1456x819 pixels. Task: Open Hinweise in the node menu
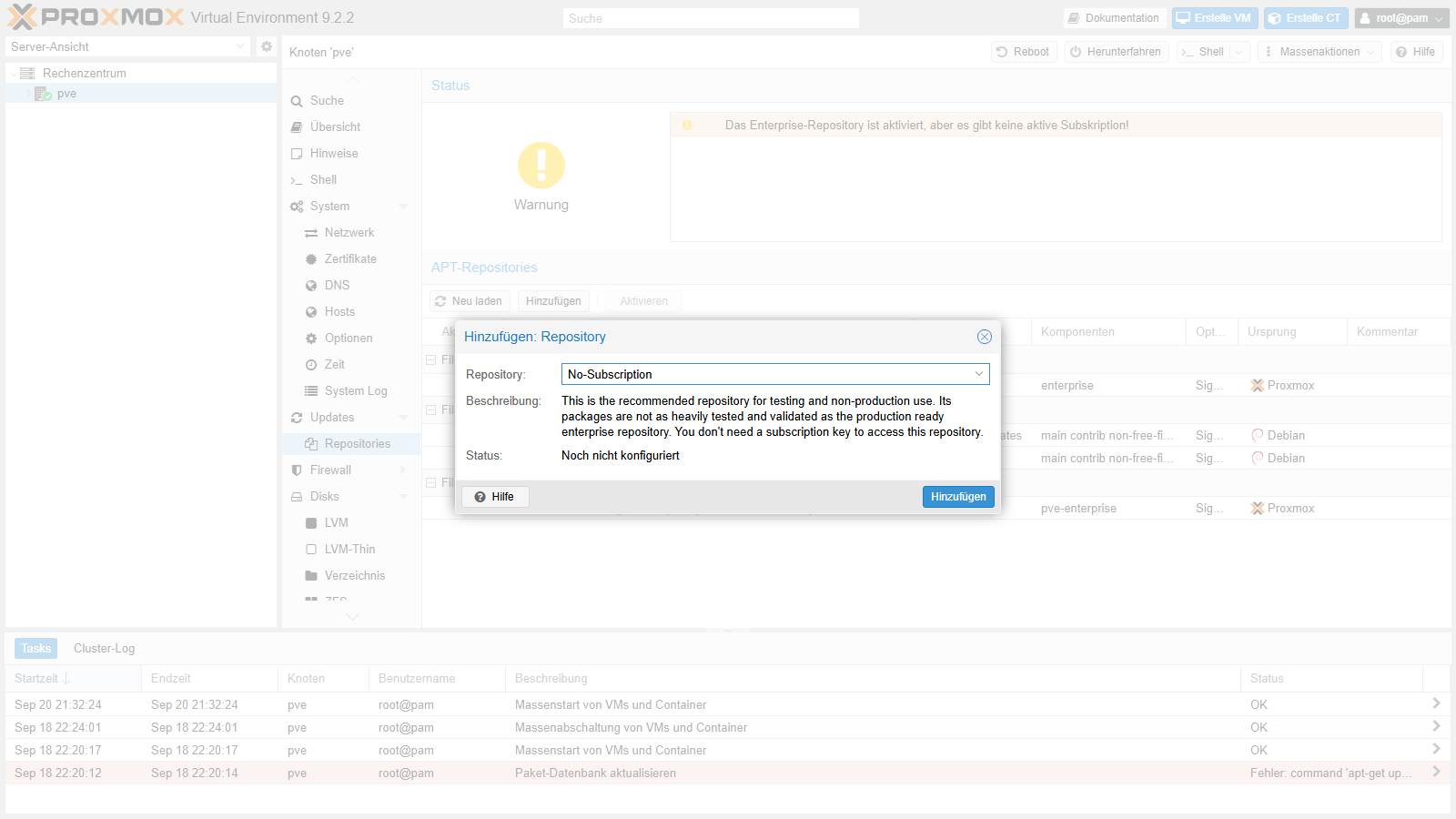point(350,154)
